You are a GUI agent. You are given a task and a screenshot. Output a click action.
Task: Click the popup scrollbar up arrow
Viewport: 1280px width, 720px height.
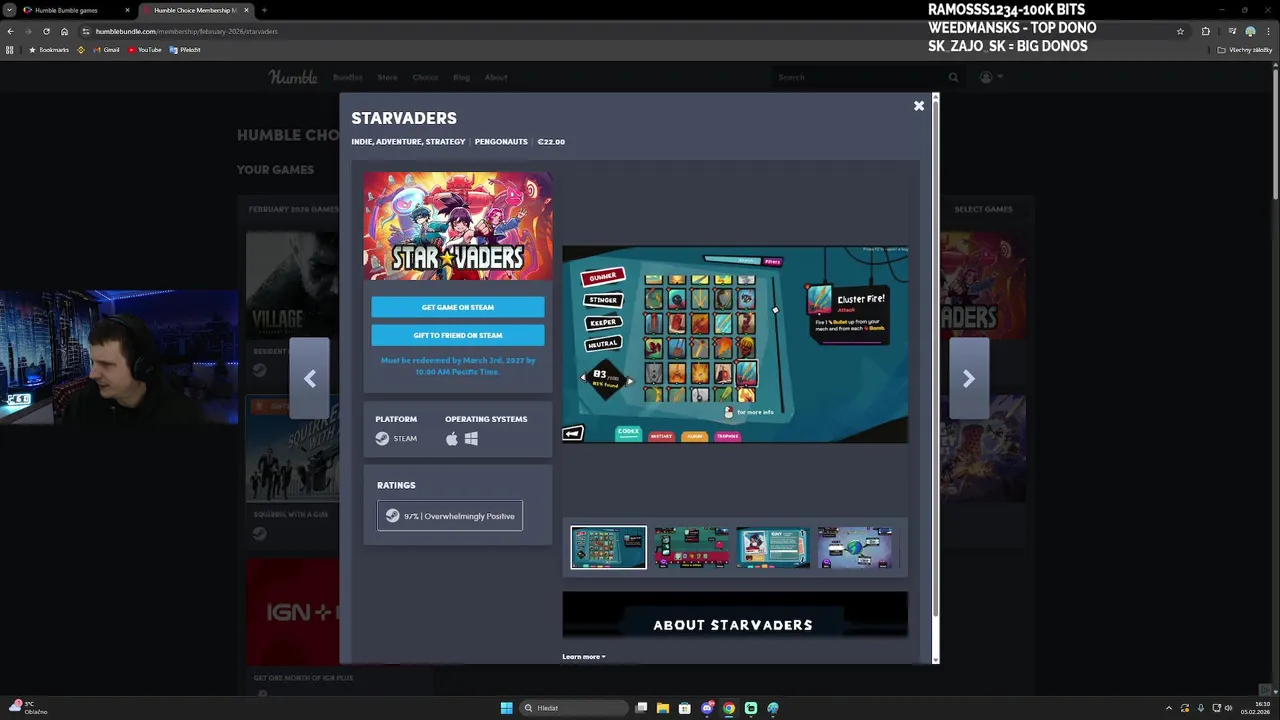935,98
